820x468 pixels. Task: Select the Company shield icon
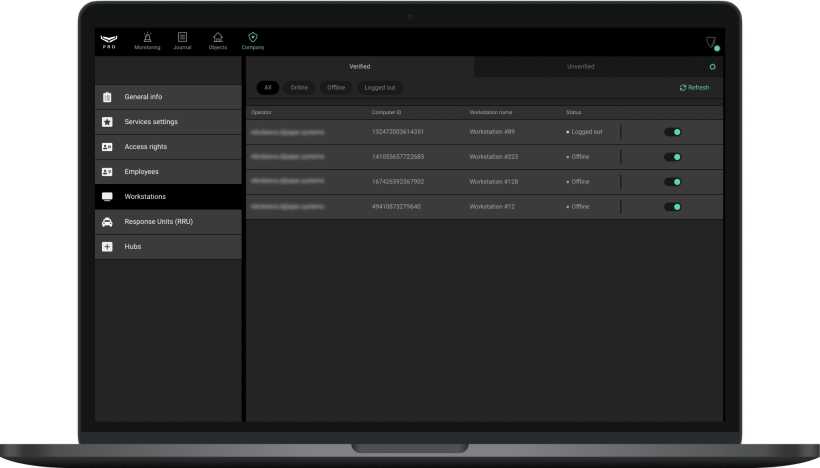pyautogui.click(x=253, y=39)
